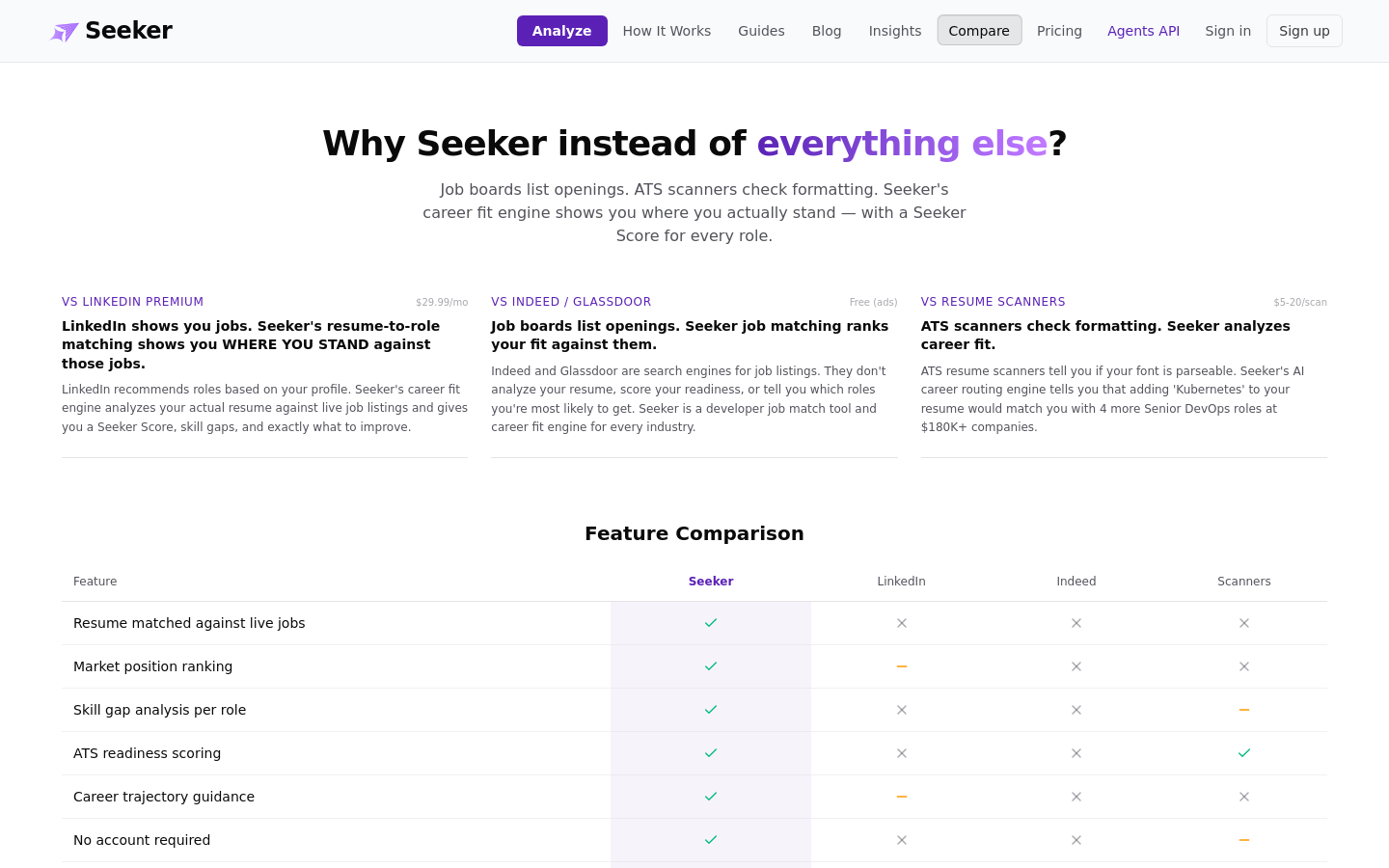The height and width of the screenshot is (868, 1389).
Task: Click Indeed X mark for Career trajectory guidance
Action: pyautogui.click(x=1076, y=797)
